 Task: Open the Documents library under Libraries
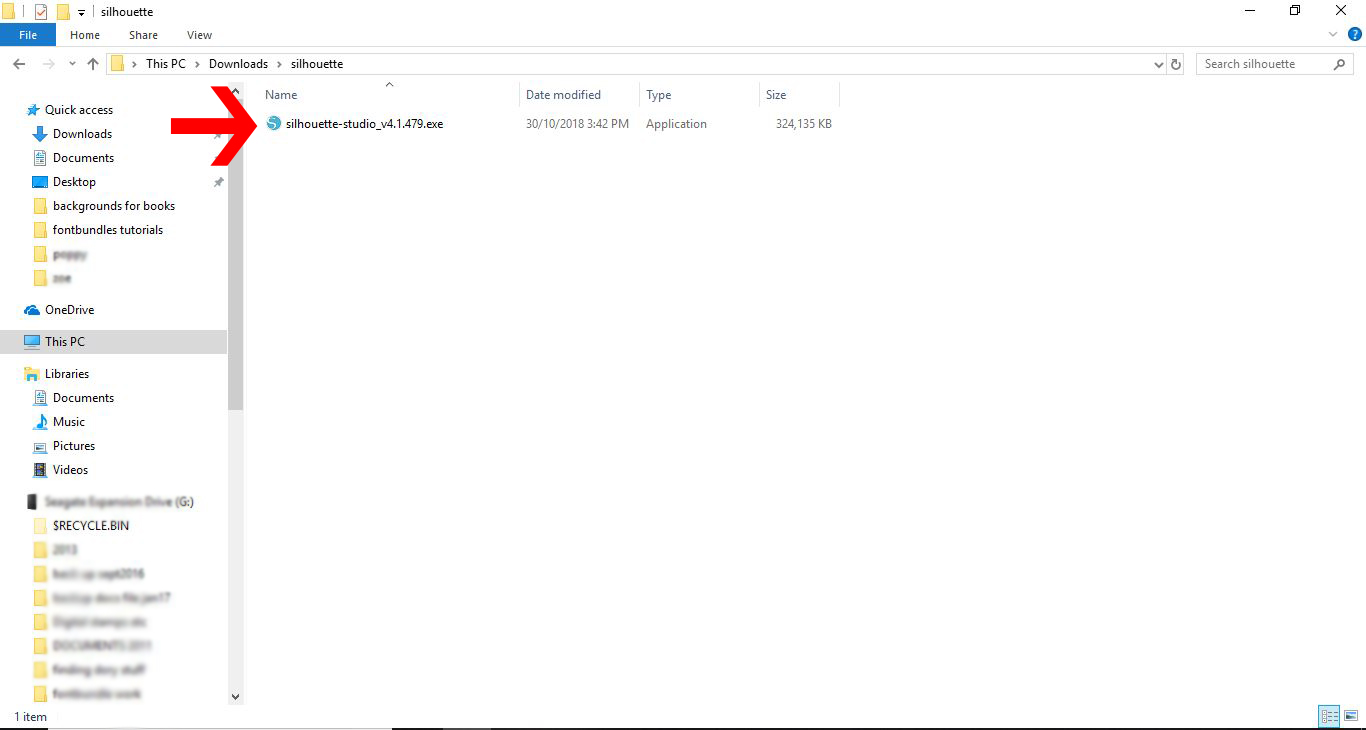tap(83, 398)
